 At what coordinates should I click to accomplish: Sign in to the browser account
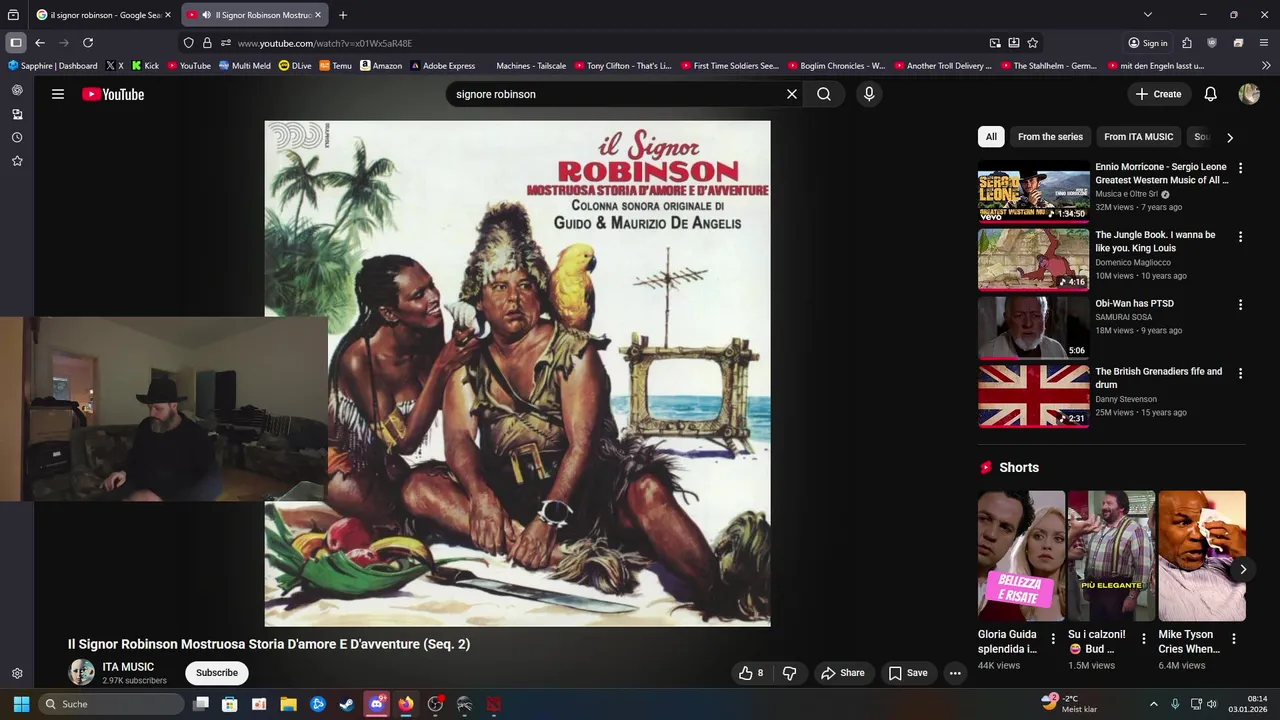[1148, 43]
